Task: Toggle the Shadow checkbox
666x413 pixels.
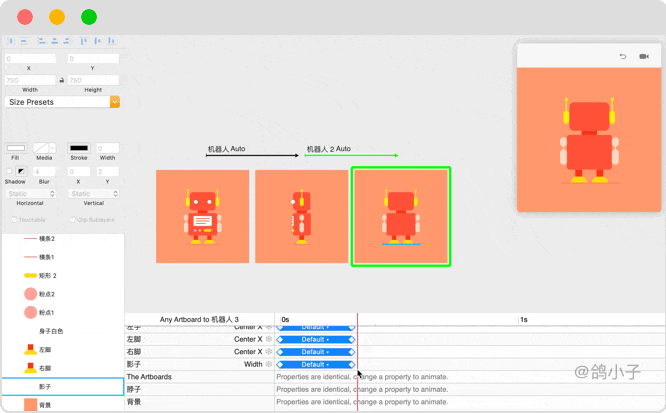Action: [x=9, y=171]
